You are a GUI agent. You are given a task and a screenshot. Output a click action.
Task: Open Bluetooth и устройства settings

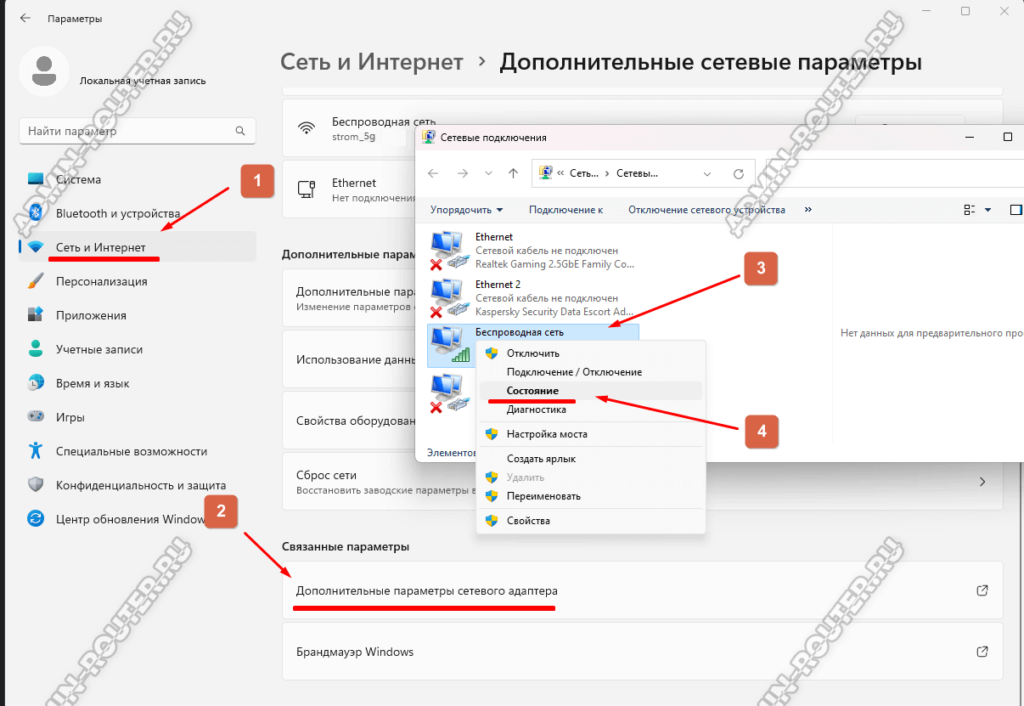pyautogui.click(x=117, y=213)
